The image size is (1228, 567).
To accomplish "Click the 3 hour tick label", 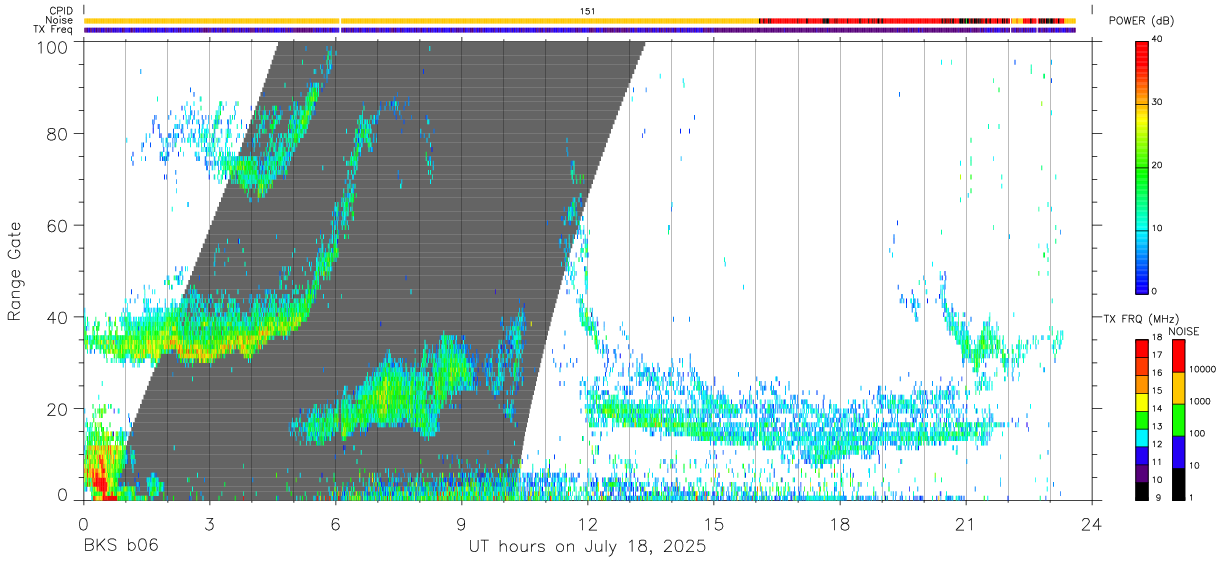I will pos(209,523).
